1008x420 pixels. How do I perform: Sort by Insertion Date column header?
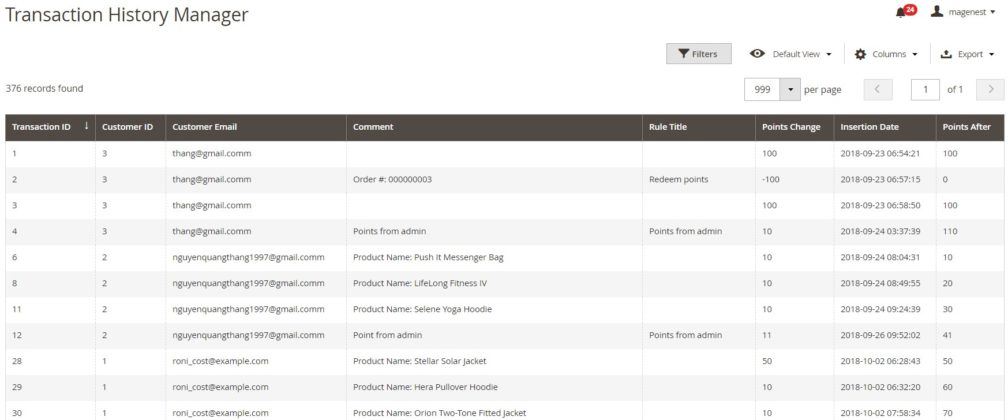tap(869, 127)
